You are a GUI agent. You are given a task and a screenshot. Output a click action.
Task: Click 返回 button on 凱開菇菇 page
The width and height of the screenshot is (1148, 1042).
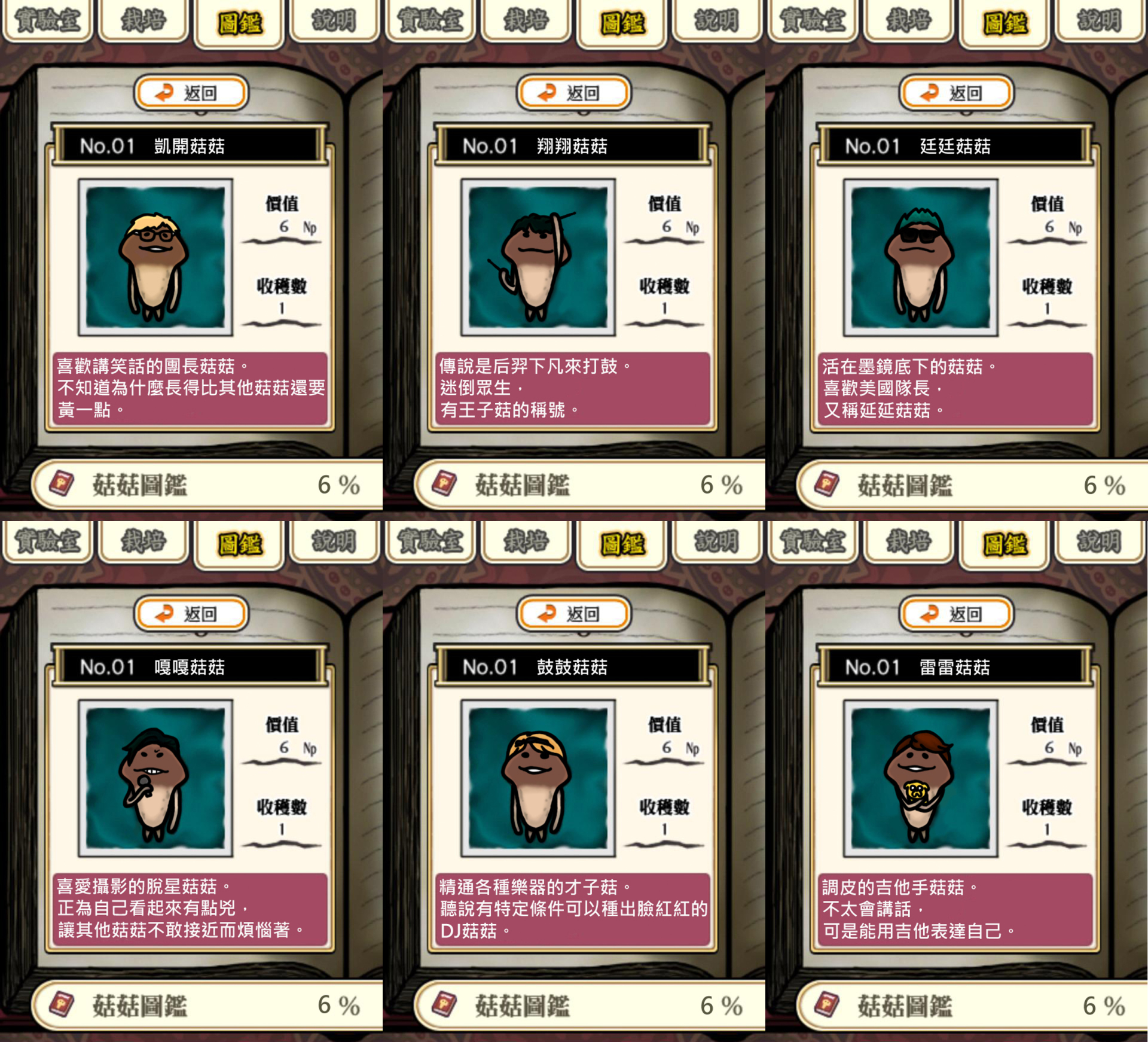point(191,93)
